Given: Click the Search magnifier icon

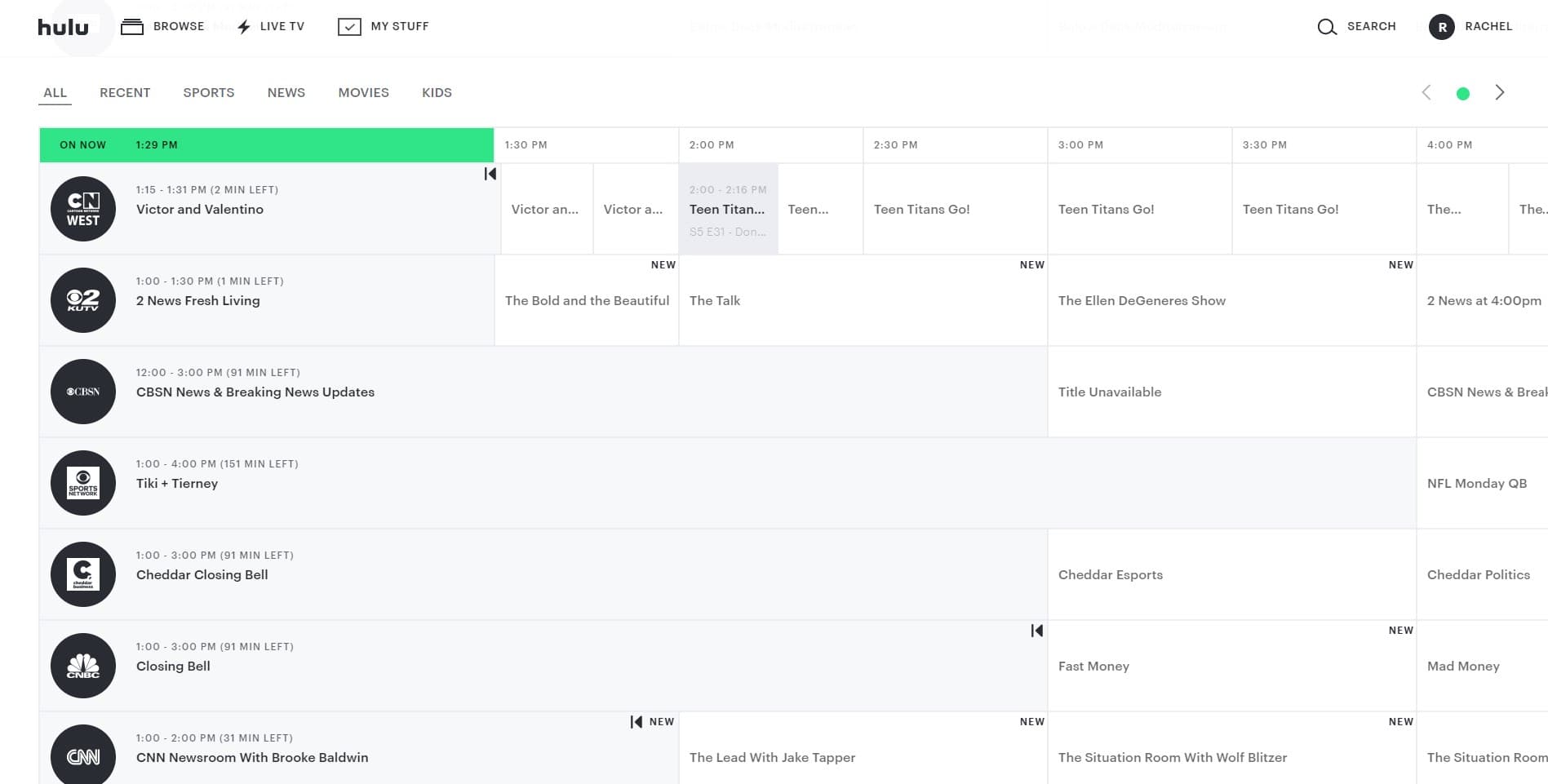Looking at the screenshot, I should (1327, 27).
